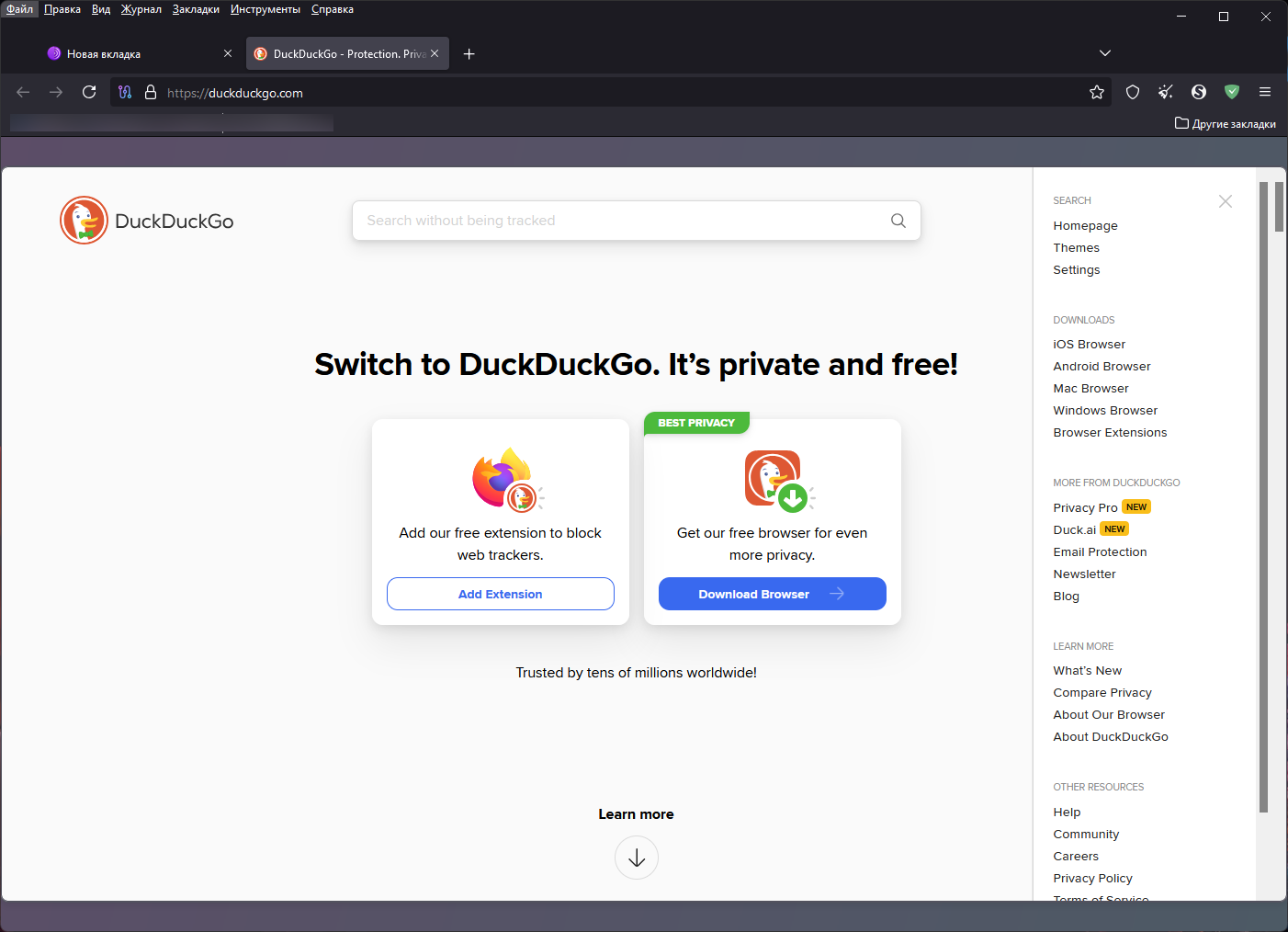Image resolution: width=1288 pixels, height=932 pixels.
Task: Expand the list all tabs chevron
Action: pyautogui.click(x=1105, y=53)
